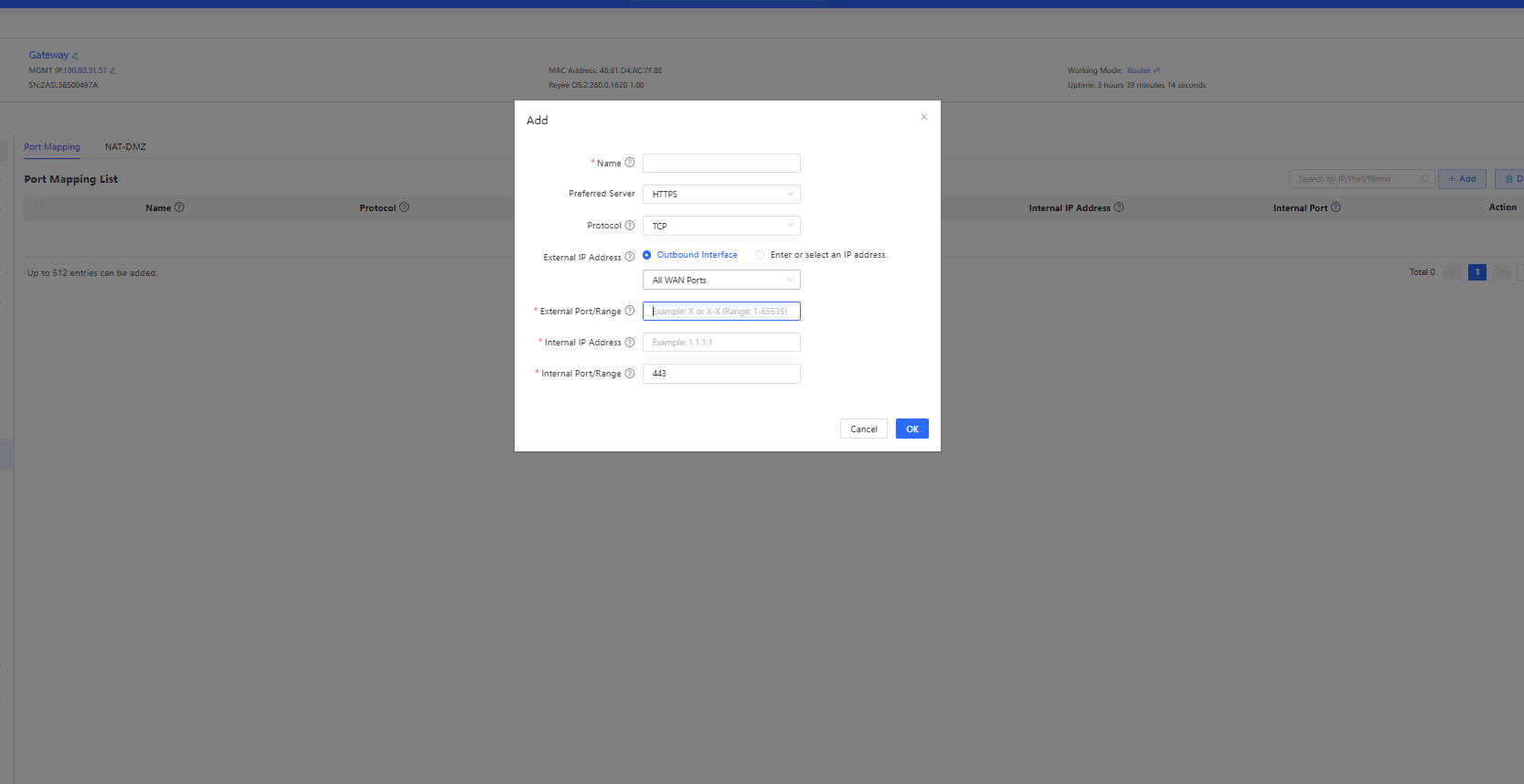Switch to the Port Mapping tab
The image size is (1524, 784).
(52, 147)
